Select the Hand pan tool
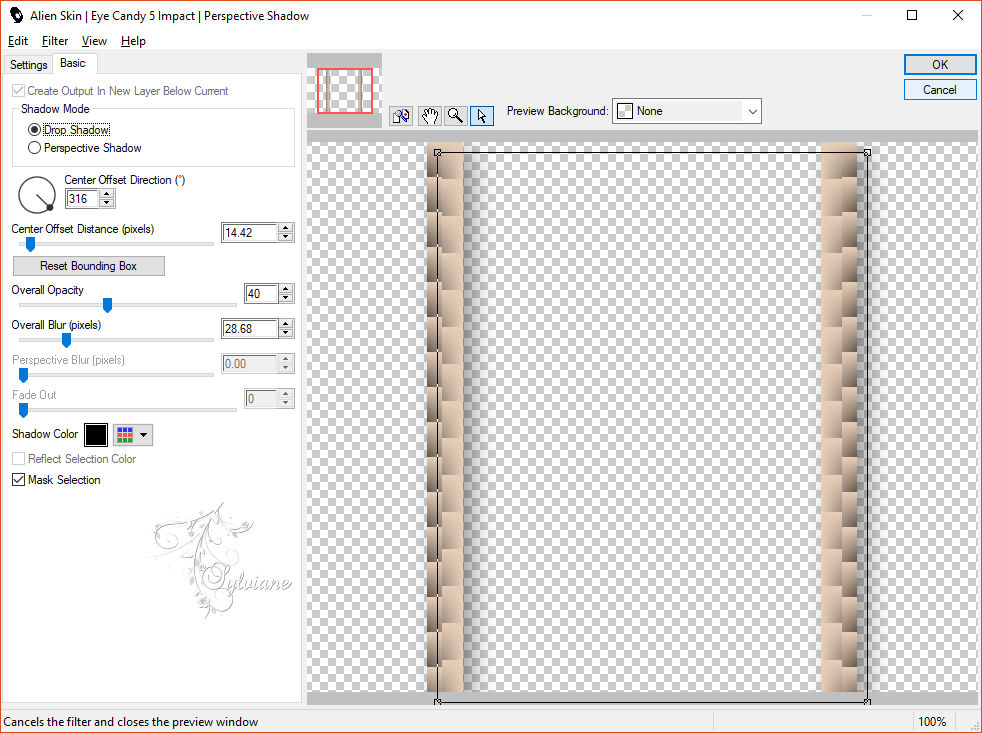 pyautogui.click(x=429, y=116)
